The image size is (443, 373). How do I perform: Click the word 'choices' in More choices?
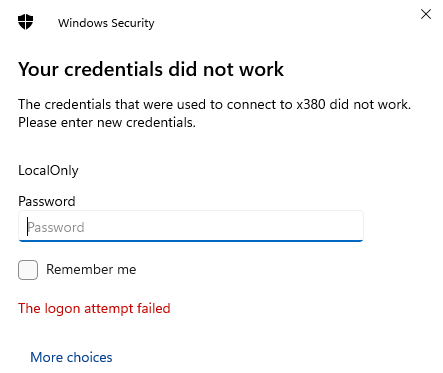point(90,357)
